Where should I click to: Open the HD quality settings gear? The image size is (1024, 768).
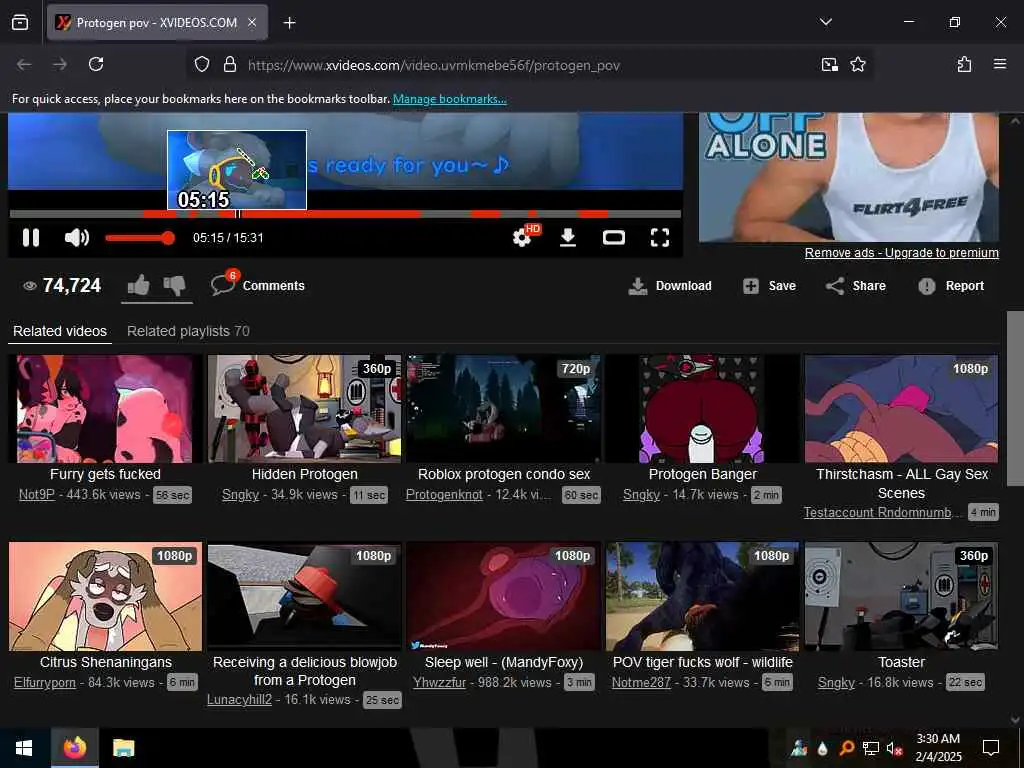pyautogui.click(x=522, y=237)
